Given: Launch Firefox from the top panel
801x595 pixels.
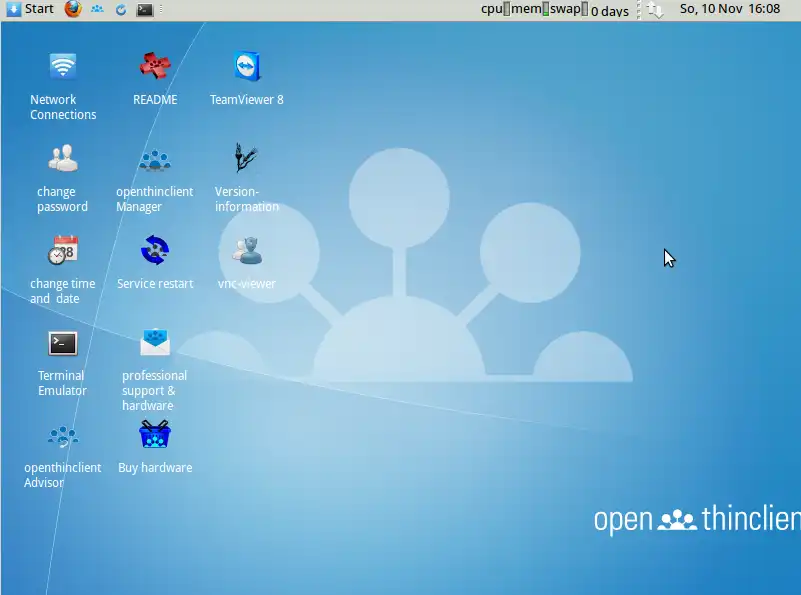Looking at the screenshot, I should [x=73, y=9].
